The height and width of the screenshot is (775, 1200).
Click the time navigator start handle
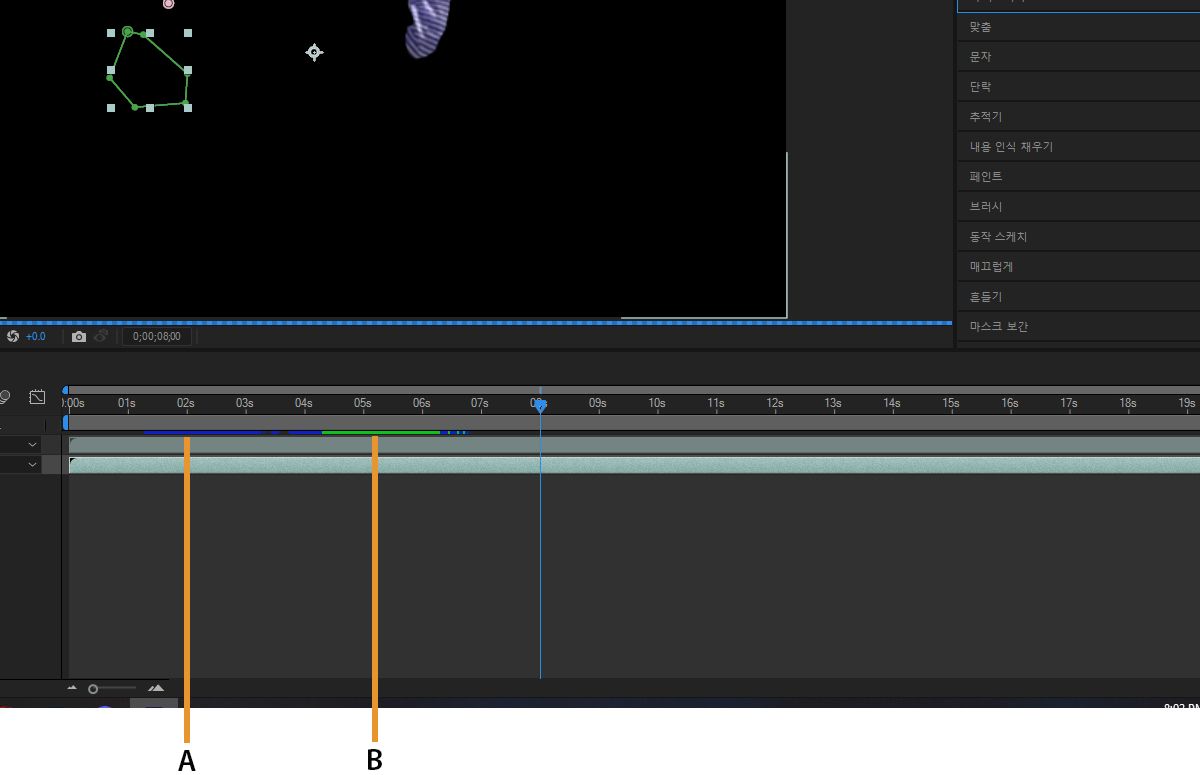coord(66,390)
